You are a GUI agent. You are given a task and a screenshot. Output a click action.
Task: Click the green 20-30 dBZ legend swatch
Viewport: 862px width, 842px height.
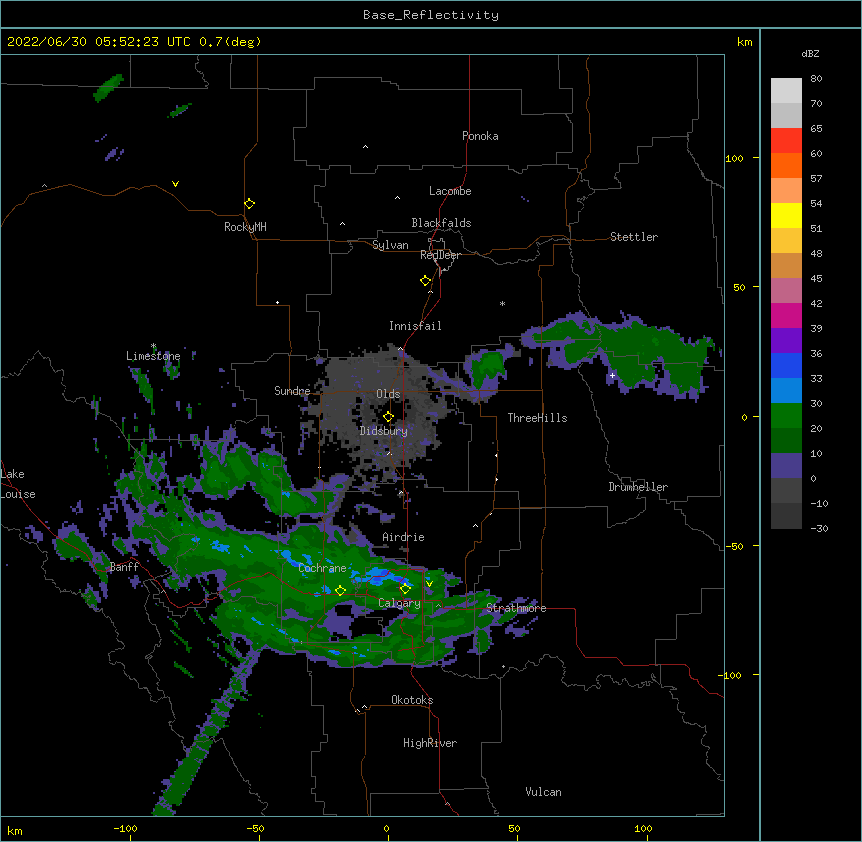(x=786, y=416)
